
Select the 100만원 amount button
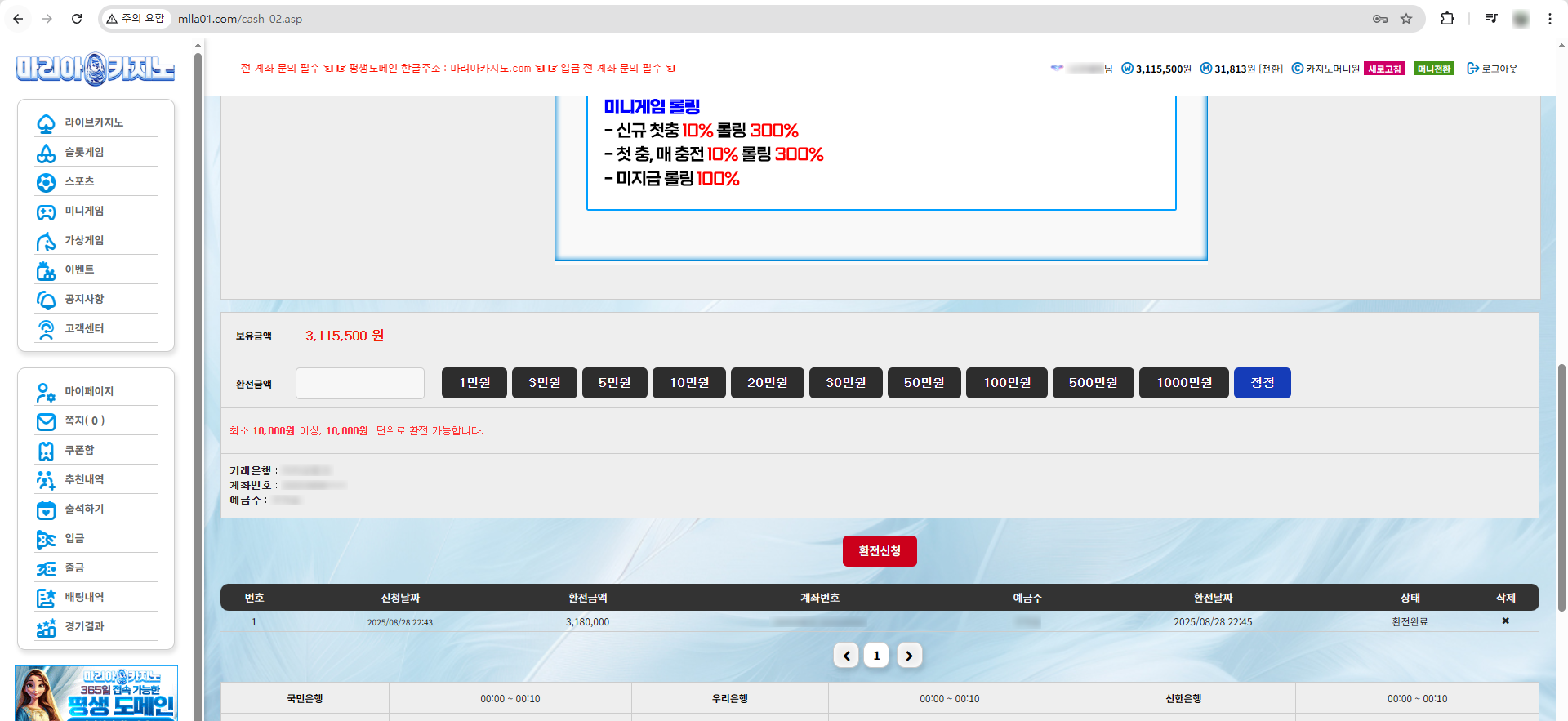[1007, 383]
